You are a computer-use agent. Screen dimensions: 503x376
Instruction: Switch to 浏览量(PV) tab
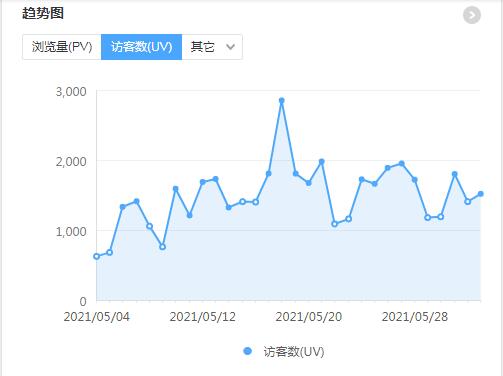(62, 47)
